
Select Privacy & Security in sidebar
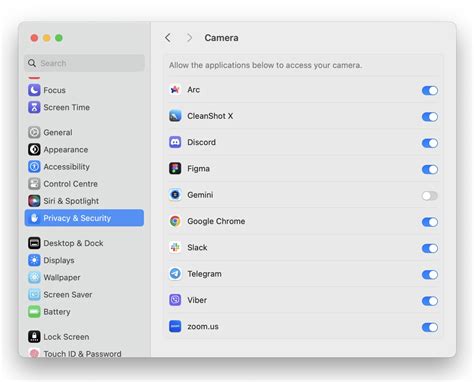tap(84, 218)
